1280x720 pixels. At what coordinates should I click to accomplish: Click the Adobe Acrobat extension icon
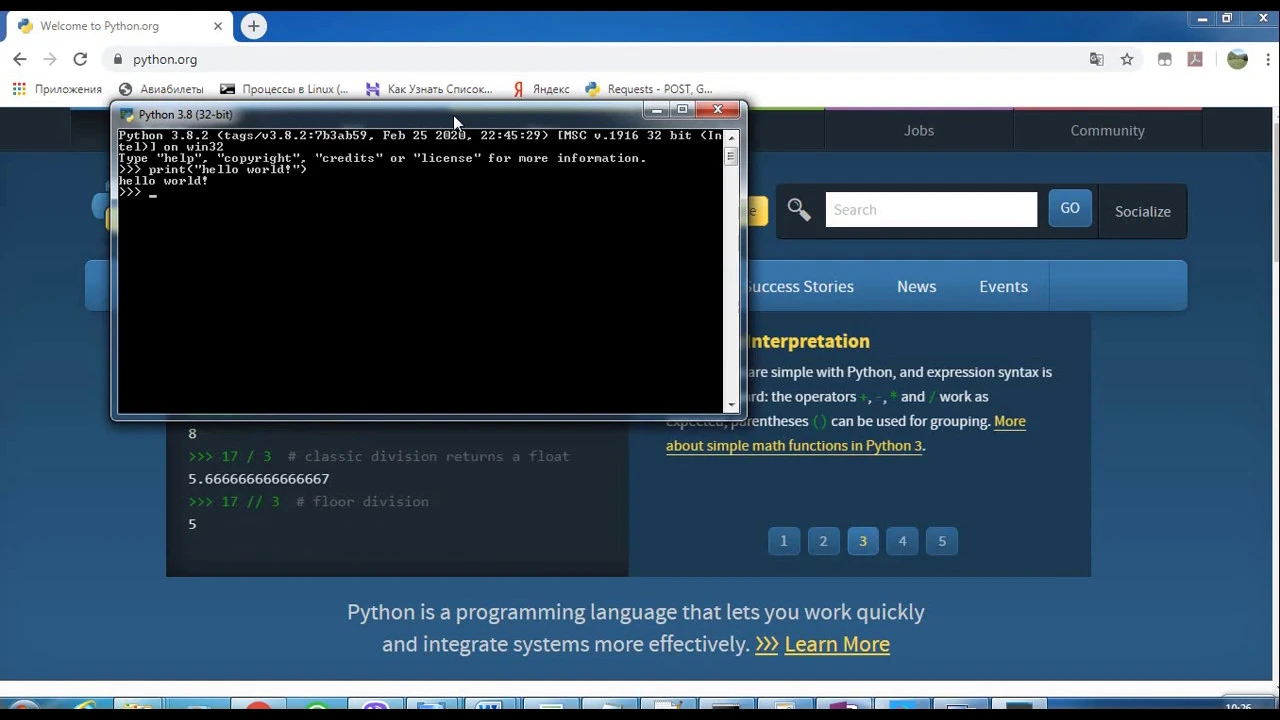click(x=1195, y=59)
